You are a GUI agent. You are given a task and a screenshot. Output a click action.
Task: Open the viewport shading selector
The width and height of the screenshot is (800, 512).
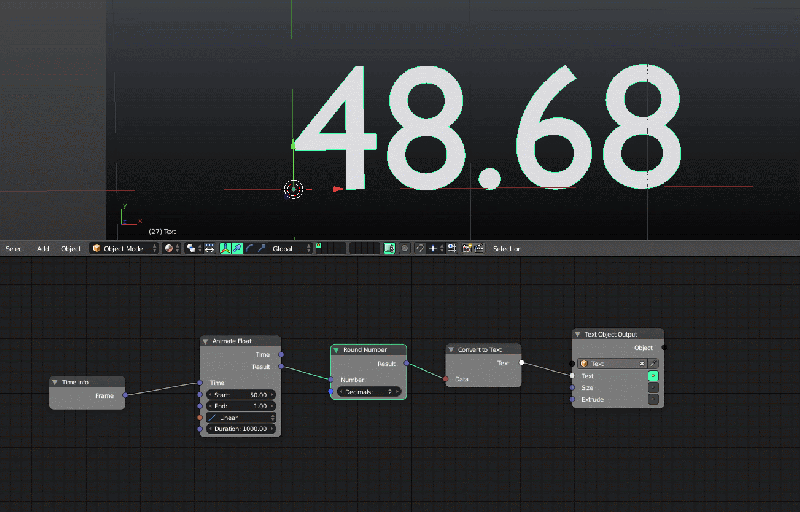click(172, 248)
